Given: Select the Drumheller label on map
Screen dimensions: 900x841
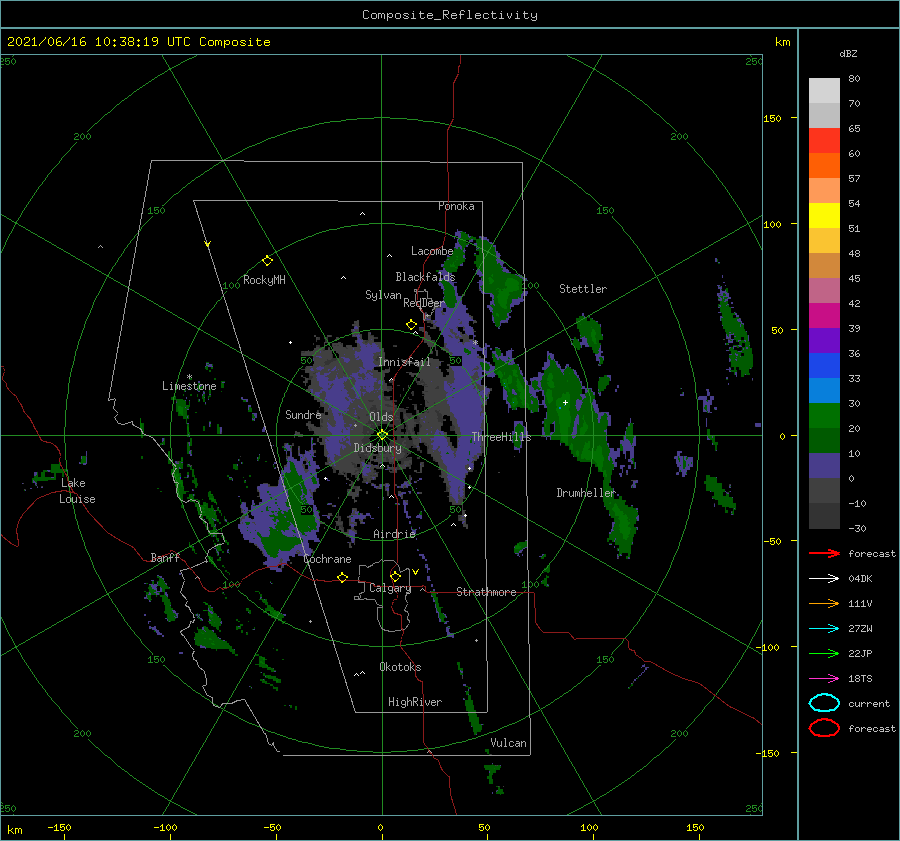Looking at the screenshot, I should [587, 493].
